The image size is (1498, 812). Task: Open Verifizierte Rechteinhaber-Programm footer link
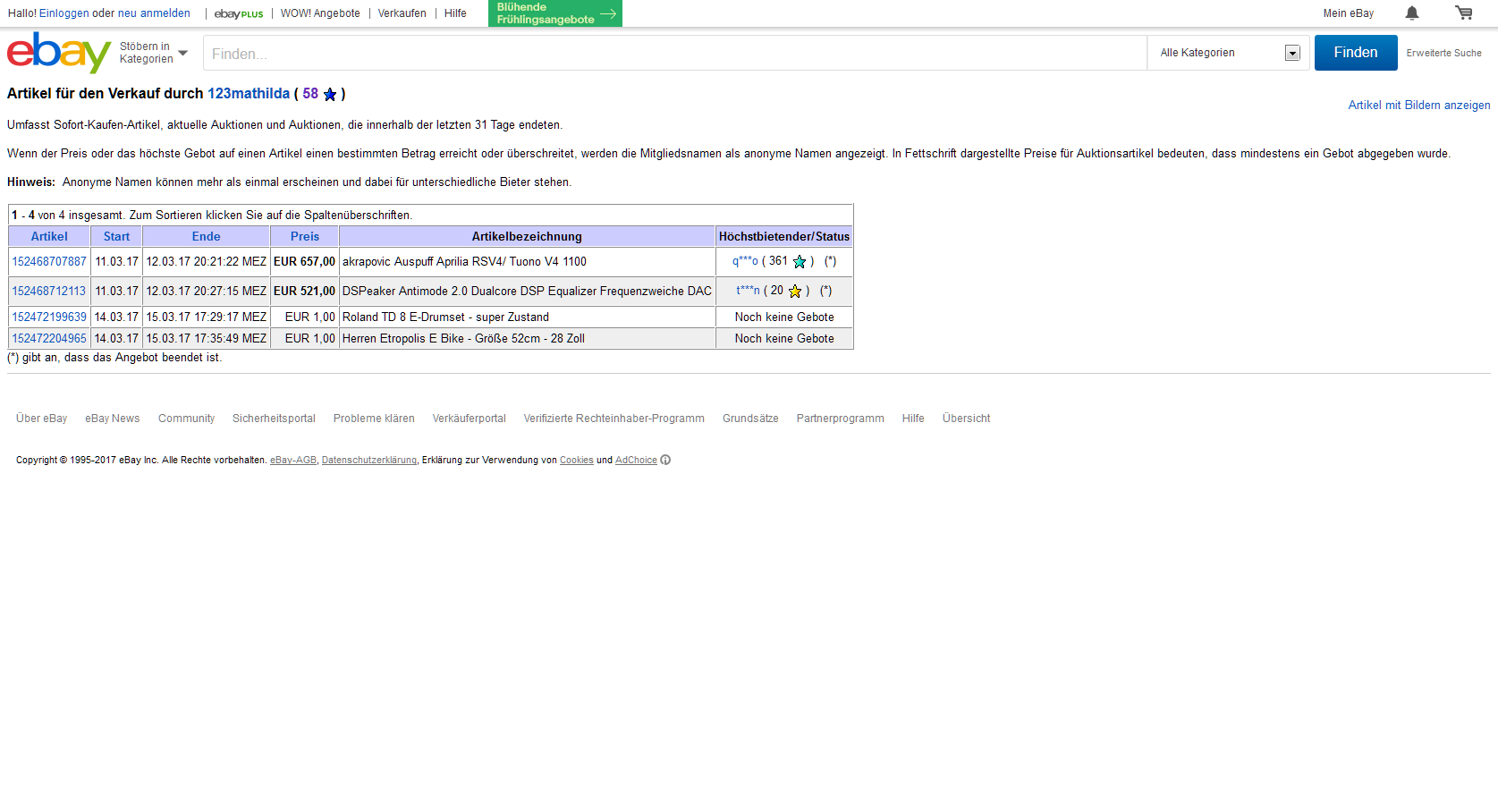pyautogui.click(x=614, y=419)
